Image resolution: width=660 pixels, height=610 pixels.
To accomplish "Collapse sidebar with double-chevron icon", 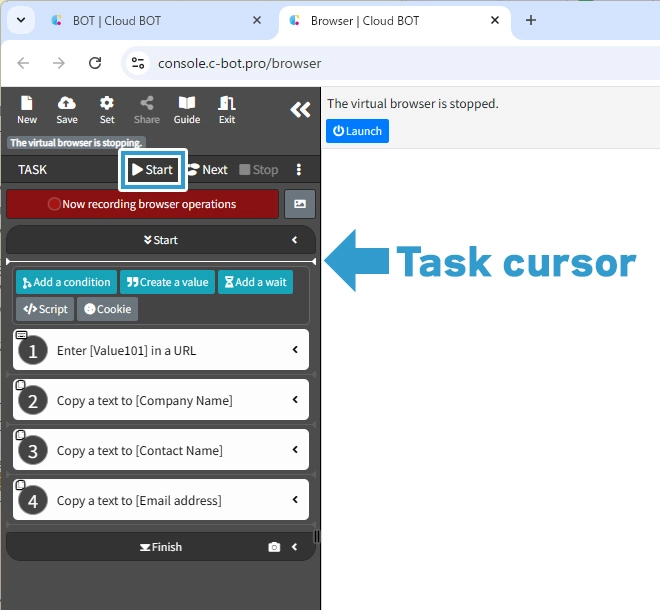I will coord(300,110).
